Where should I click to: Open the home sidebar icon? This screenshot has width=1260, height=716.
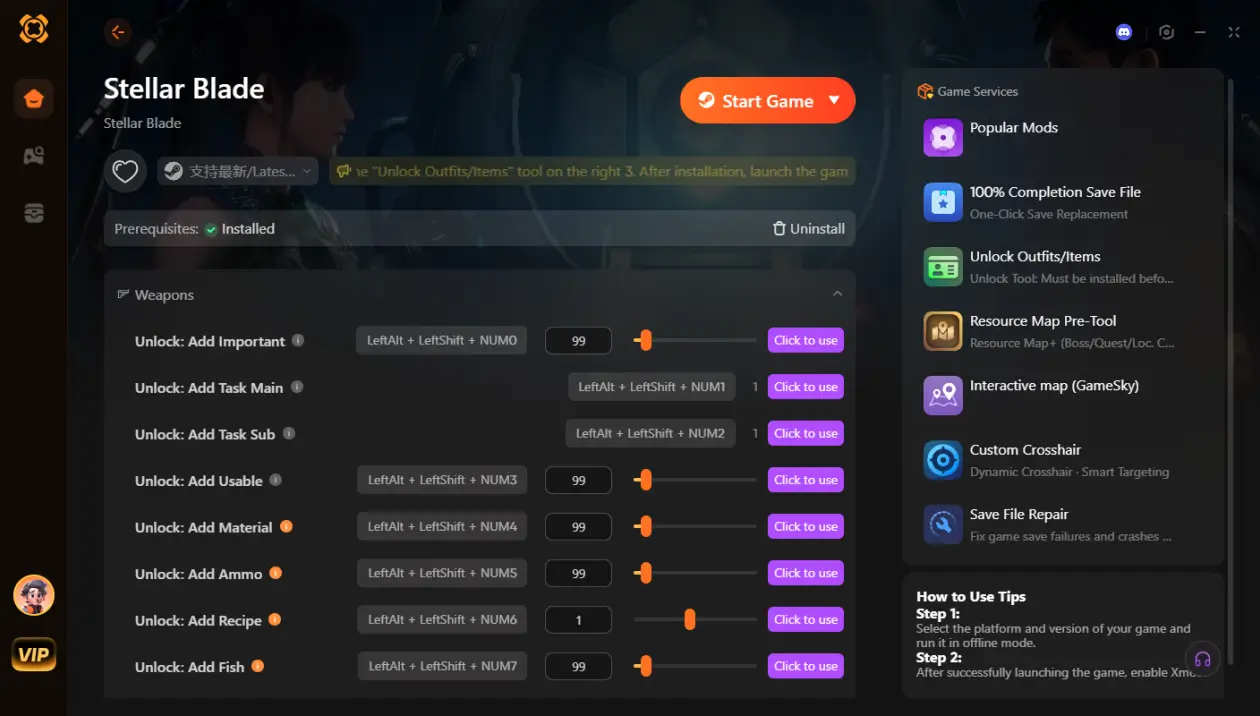point(34,99)
